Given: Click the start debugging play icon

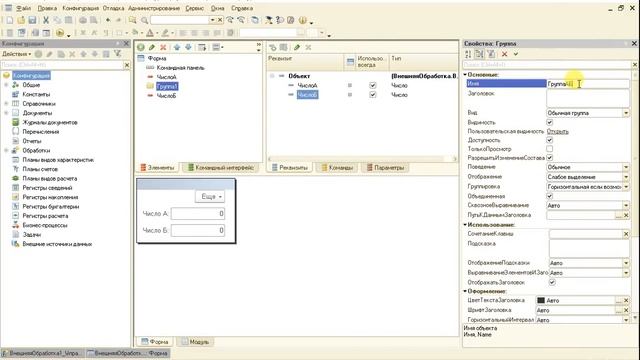Looking at the screenshot, I should [x=60, y=33].
